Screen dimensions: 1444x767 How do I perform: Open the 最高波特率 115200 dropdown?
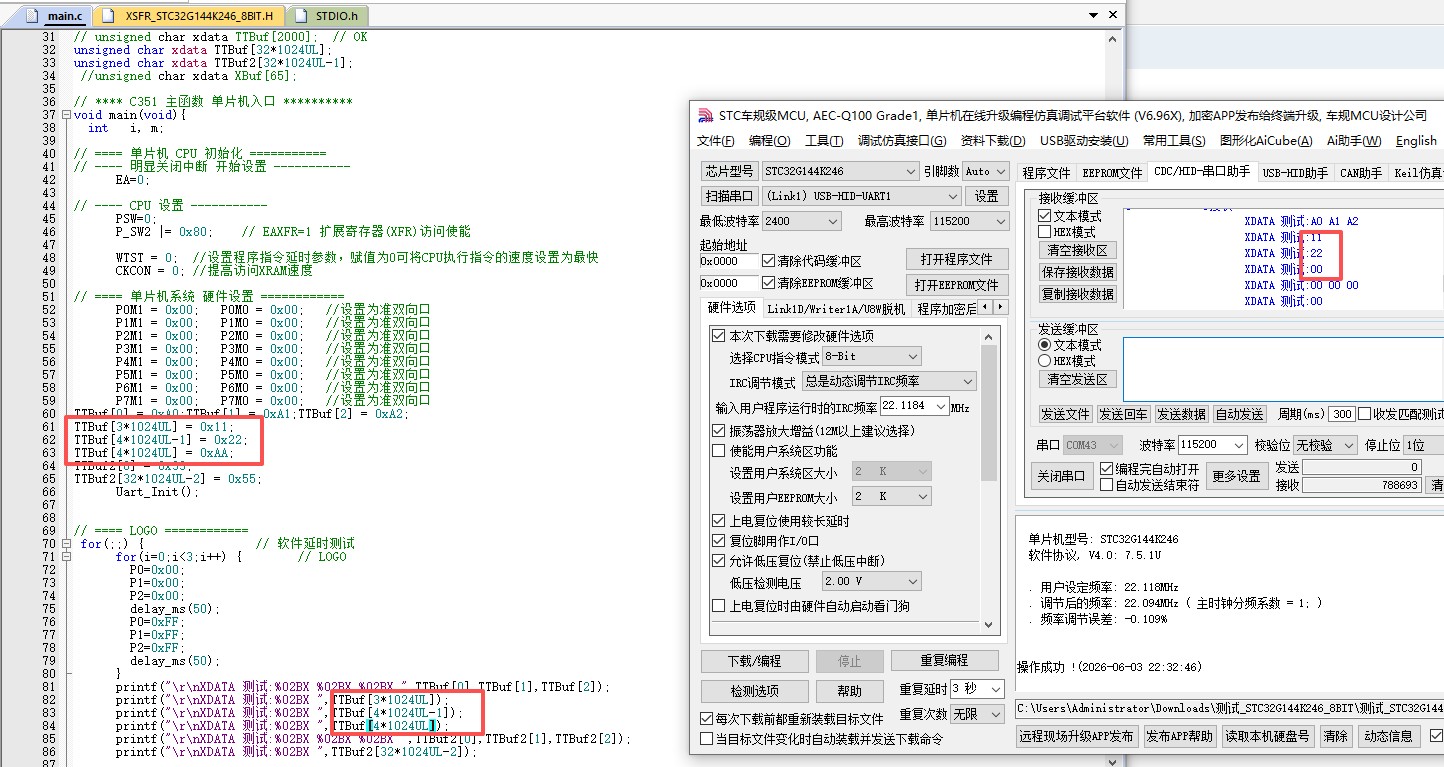tap(968, 221)
